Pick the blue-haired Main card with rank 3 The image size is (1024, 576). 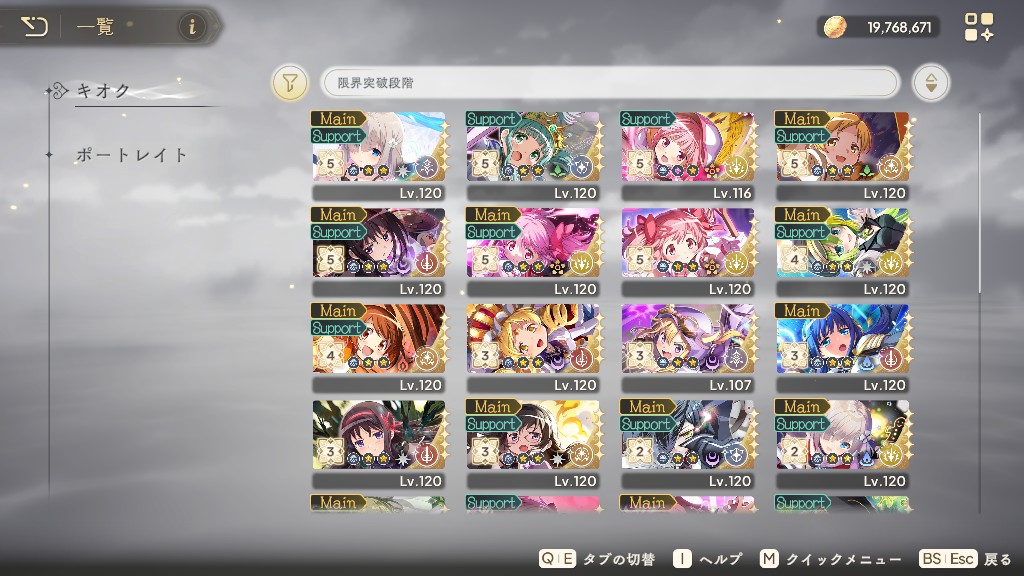pos(842,347)
